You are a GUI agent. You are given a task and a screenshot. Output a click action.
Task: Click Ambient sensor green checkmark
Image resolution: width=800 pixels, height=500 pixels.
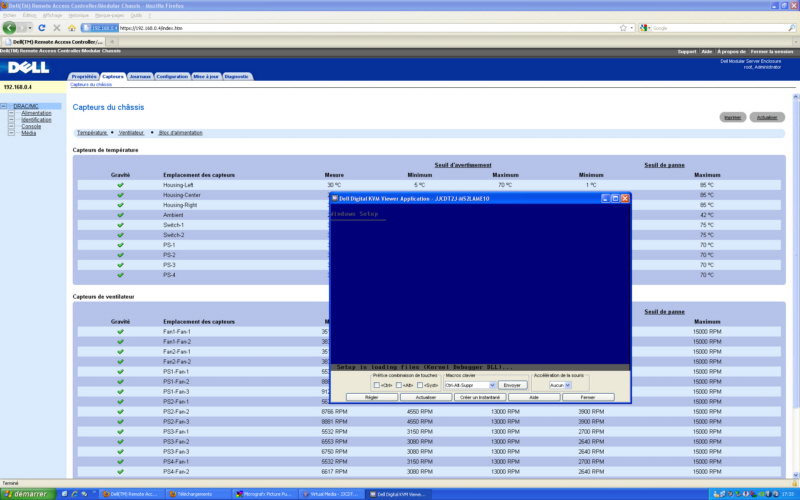pos(120,215)
